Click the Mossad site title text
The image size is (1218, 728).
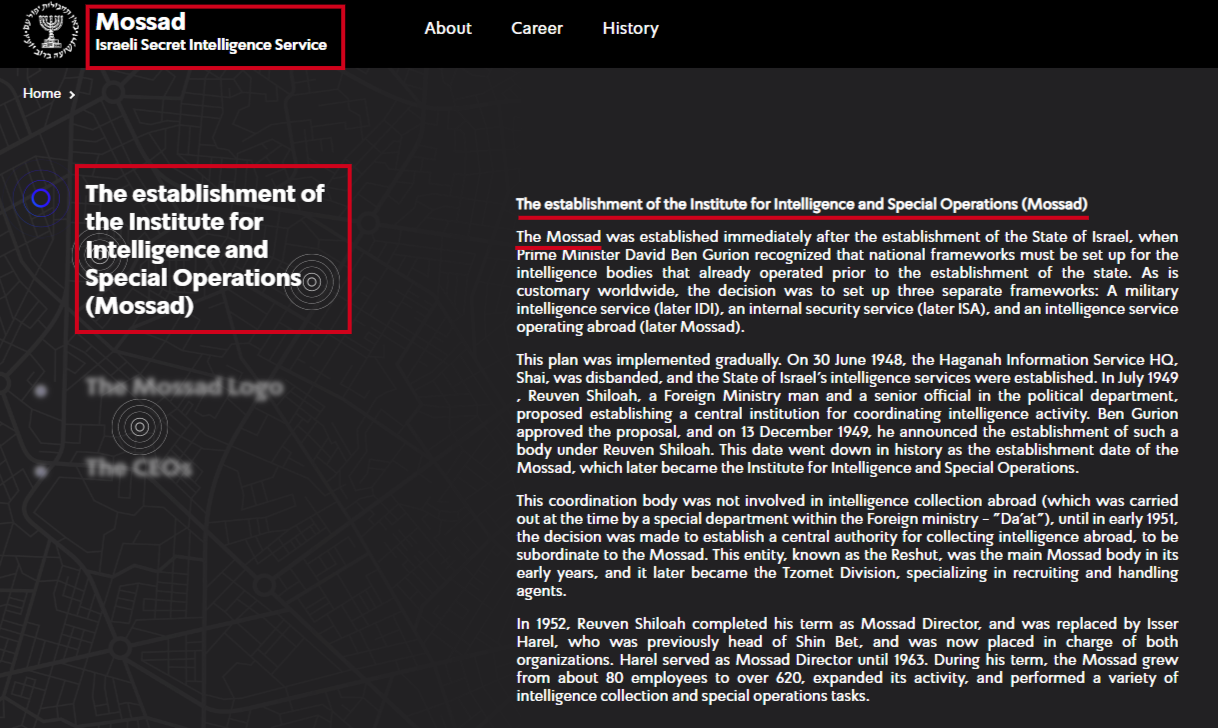coord(141,21)
